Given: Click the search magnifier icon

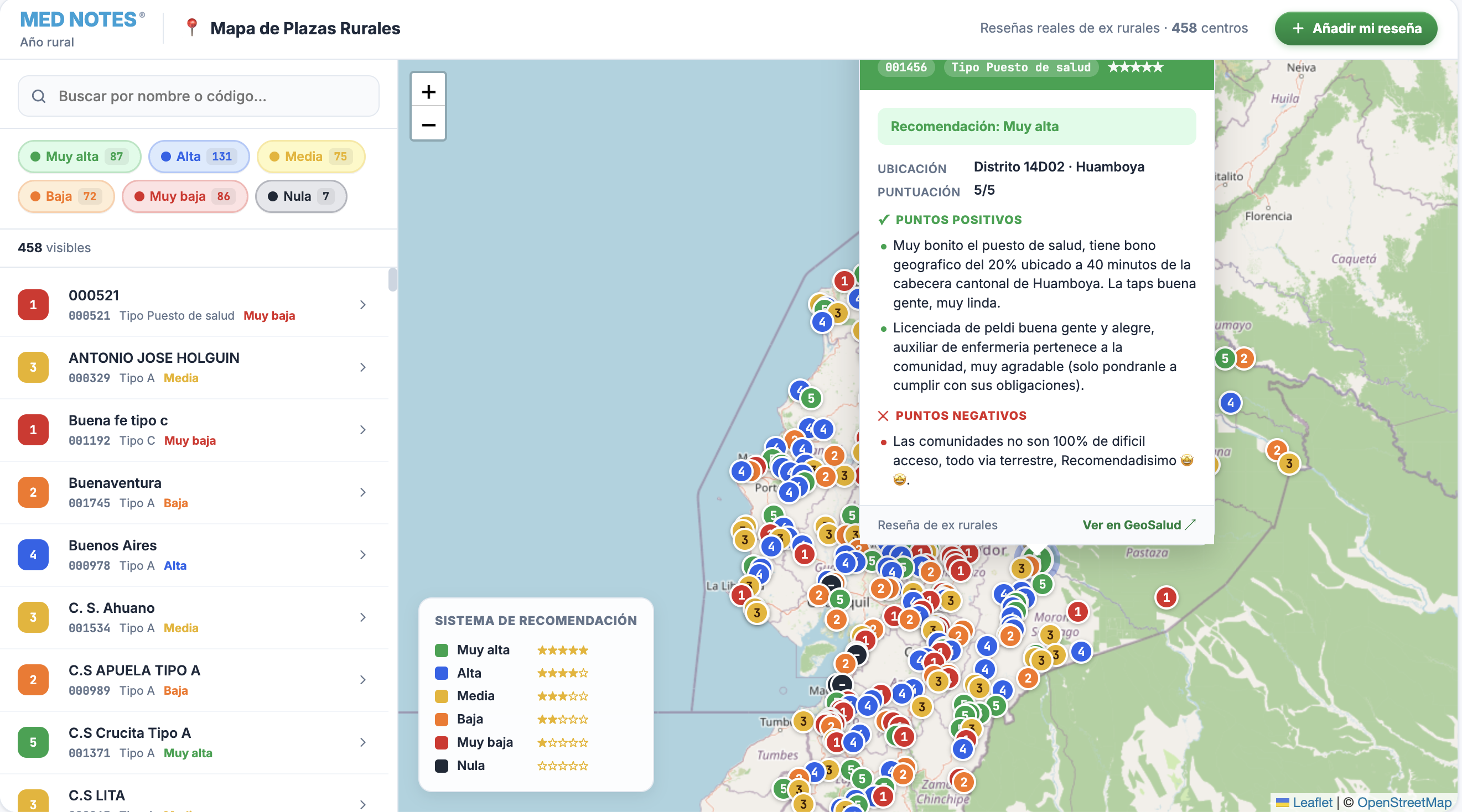Looking at the screenshot, I should (39, 96).
